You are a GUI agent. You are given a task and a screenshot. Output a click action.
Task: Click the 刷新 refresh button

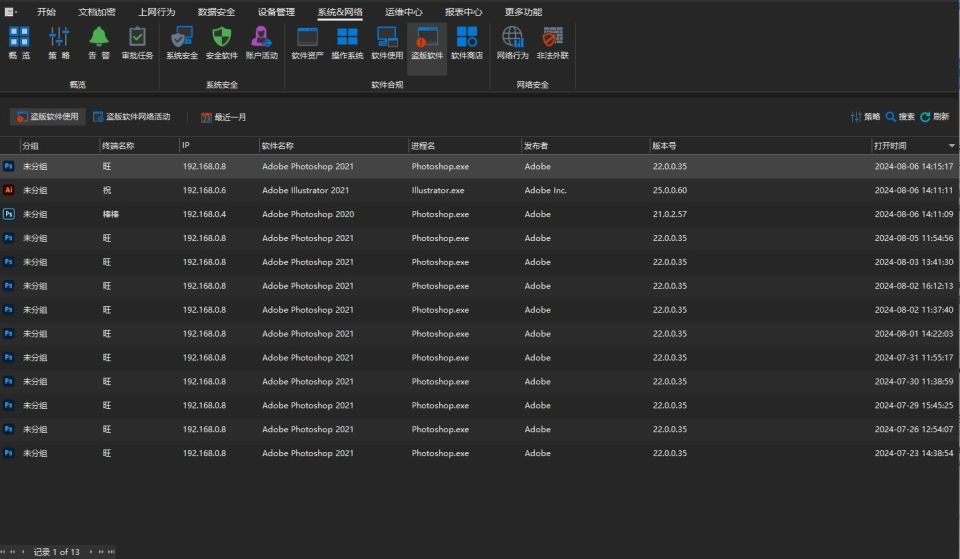935,116
